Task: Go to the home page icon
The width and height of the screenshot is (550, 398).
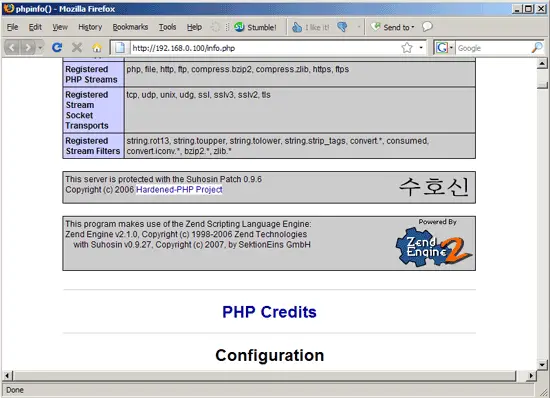Action: pyautogui.click(x=97, y=47)
